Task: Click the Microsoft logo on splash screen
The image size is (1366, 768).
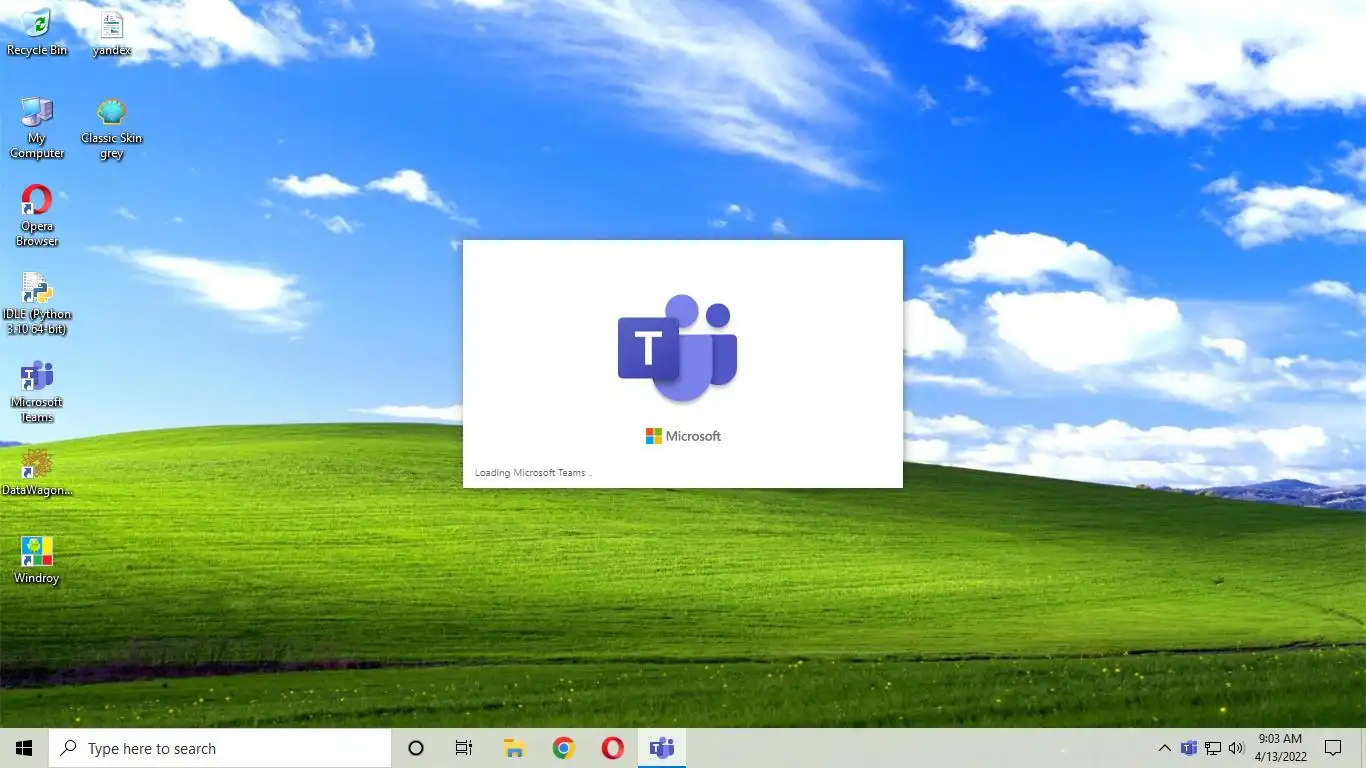Action: click(683, 436)
